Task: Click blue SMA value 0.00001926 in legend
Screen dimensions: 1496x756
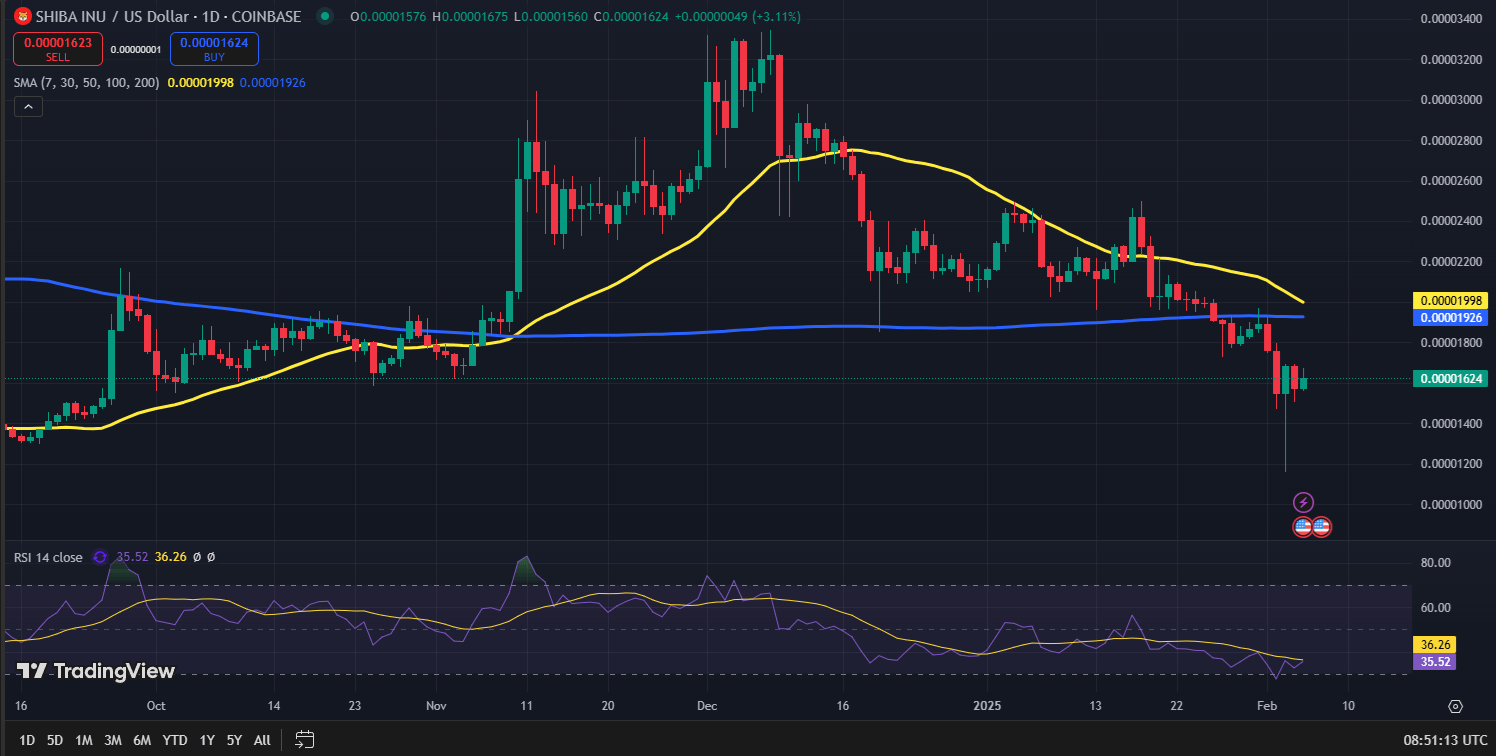Action: pos(273,82)
